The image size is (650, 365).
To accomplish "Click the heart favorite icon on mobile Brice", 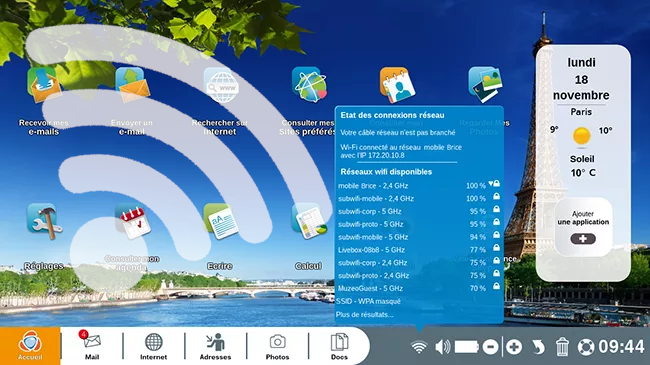I will click(x=491, y=183).
